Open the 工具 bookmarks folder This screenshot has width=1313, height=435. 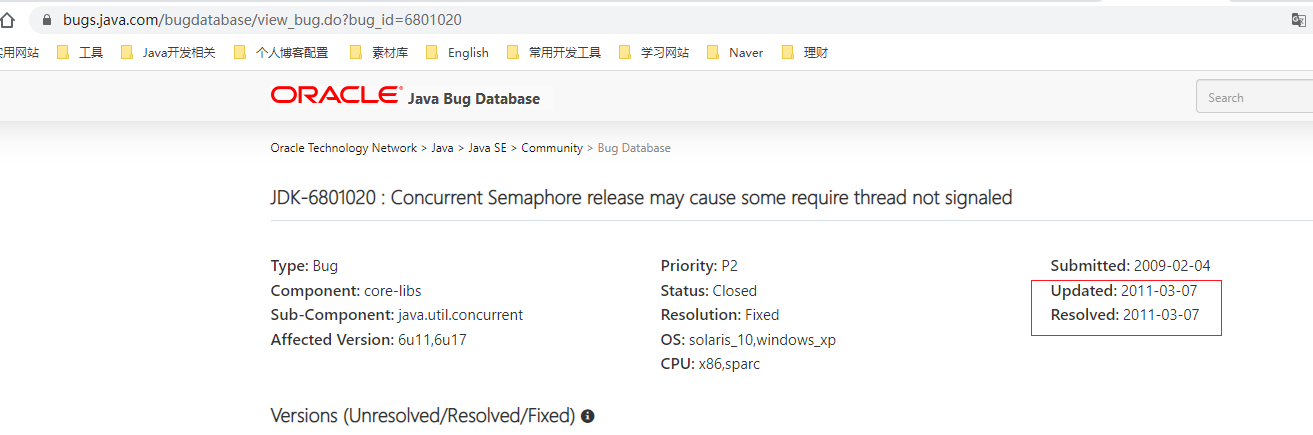[x=80, y=53]
